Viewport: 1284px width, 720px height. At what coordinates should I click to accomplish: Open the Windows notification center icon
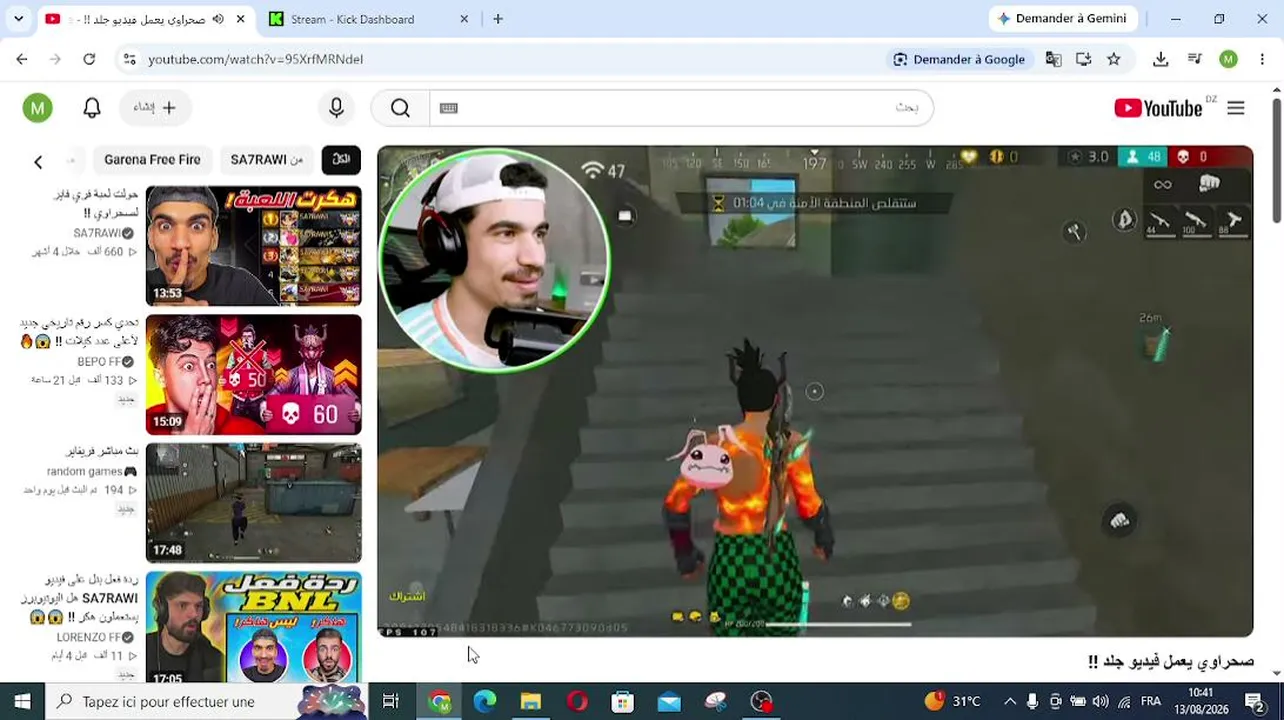pos(1255,701)
